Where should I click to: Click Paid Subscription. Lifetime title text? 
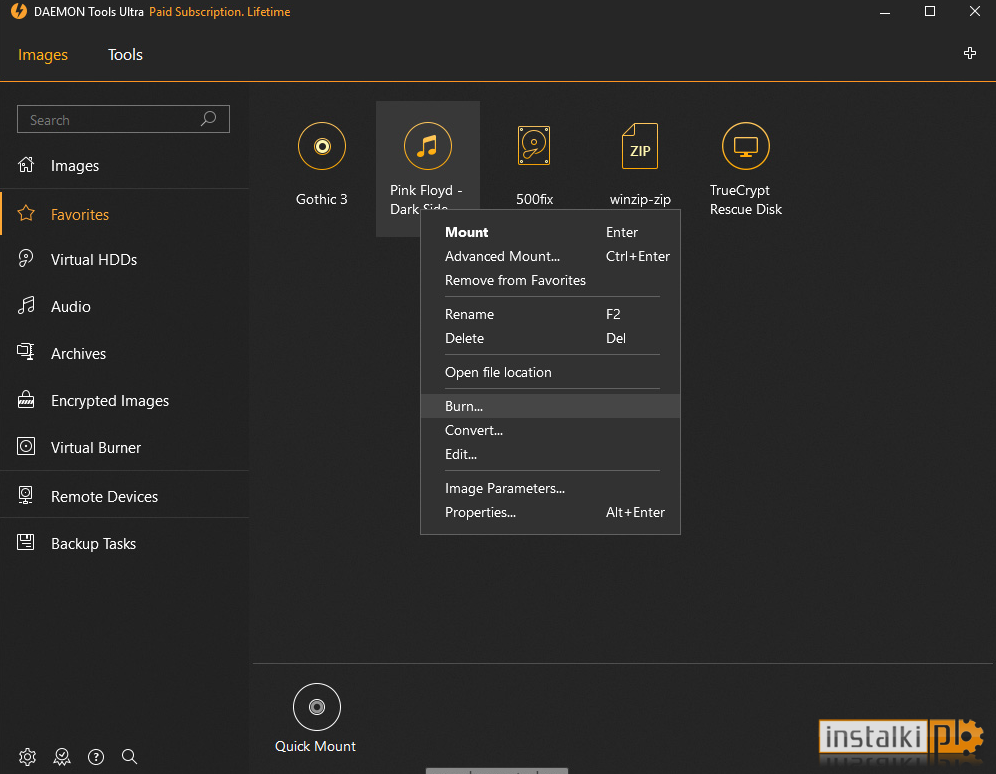pyautogui.click(x=220, y=12)
